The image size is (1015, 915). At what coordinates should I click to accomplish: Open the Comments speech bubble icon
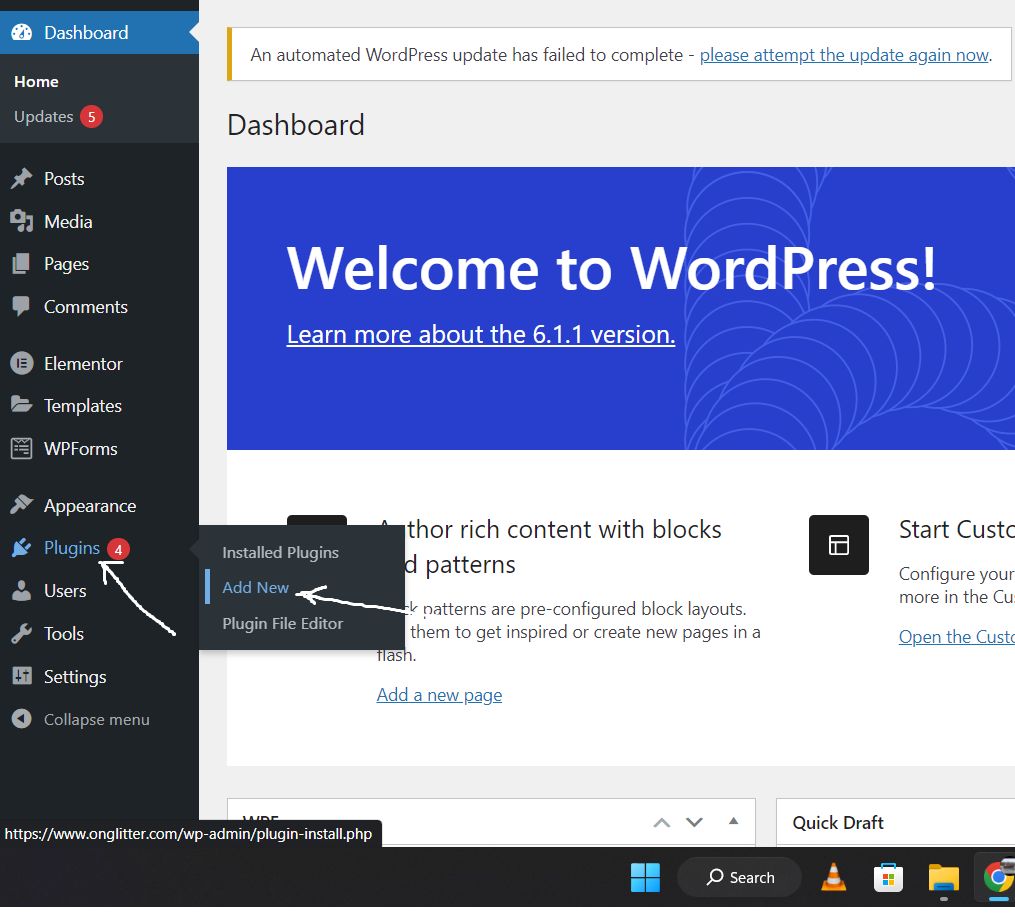(21, 306)
